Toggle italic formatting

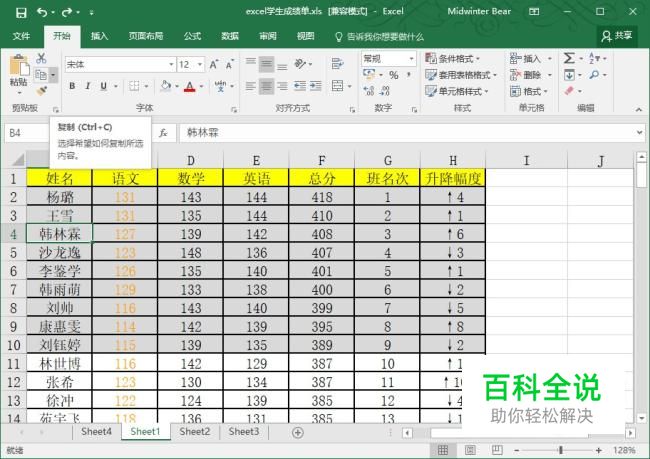point(87,87)
